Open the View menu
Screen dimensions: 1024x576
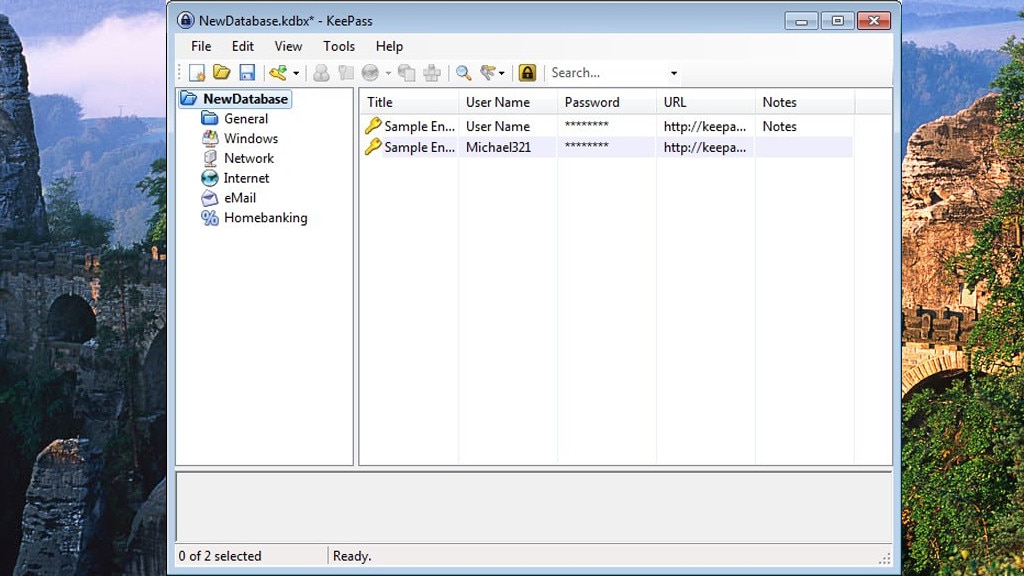tap(288, 46)
